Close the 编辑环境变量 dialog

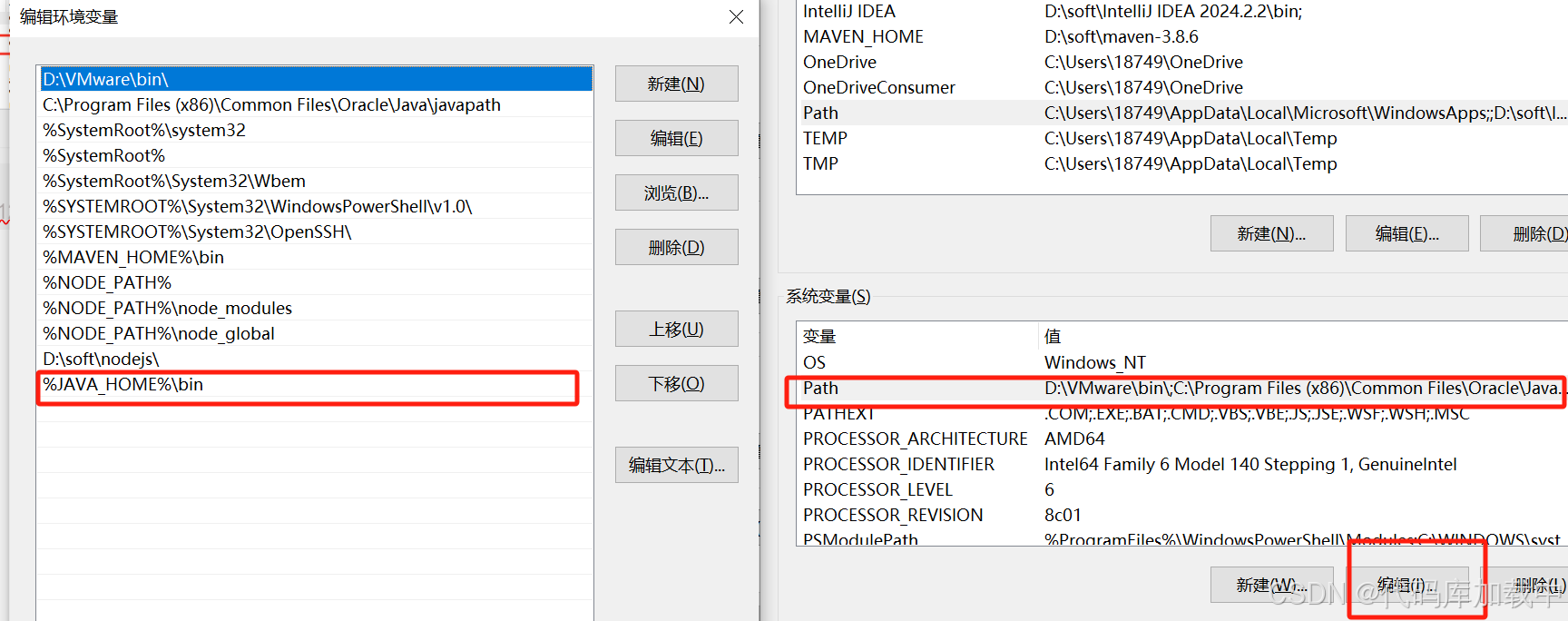point(736,17)
